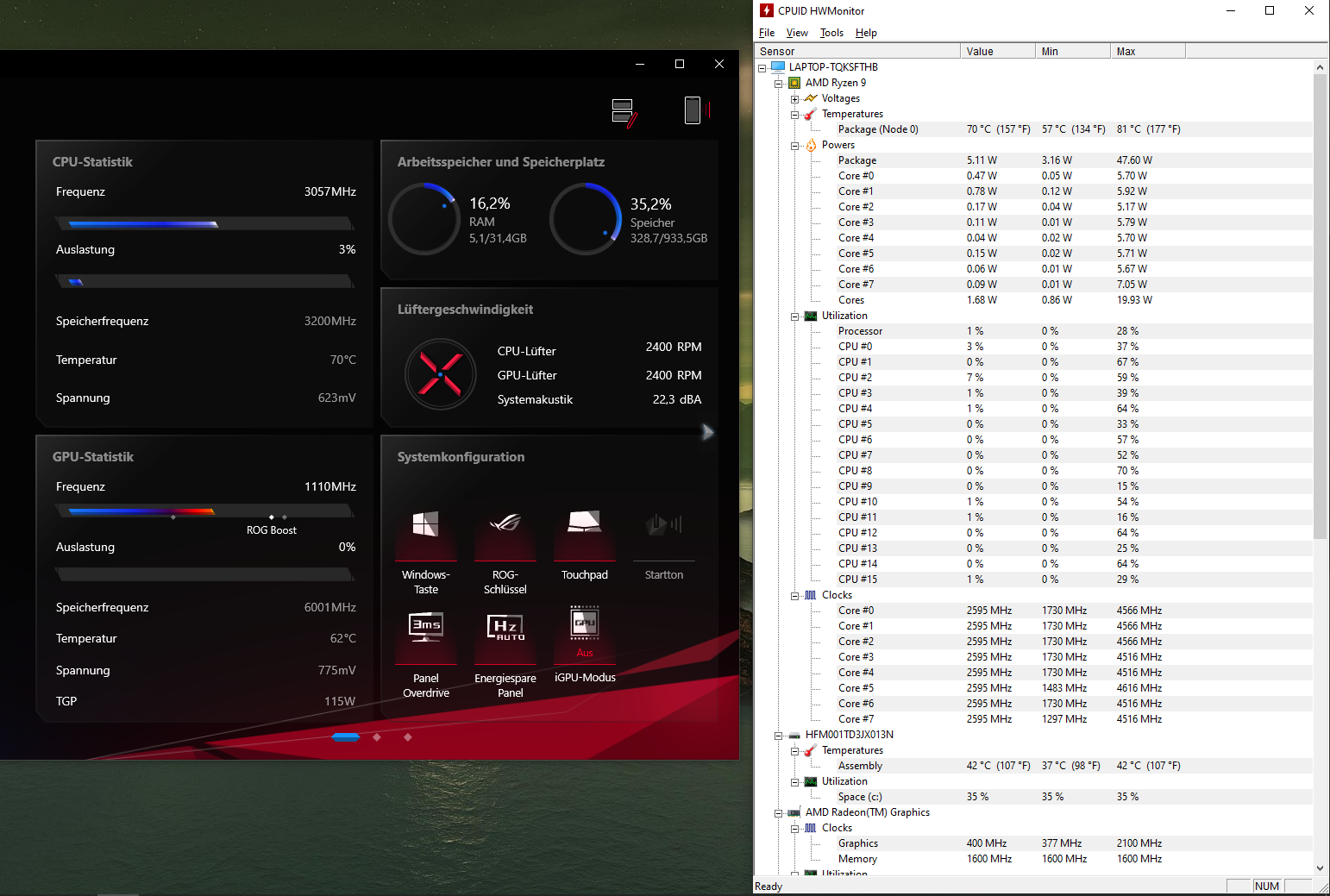Screen dimensions: 1330x896
Task: Select the AMD Ryzen 9 chip icon
Action: point(794,83)
